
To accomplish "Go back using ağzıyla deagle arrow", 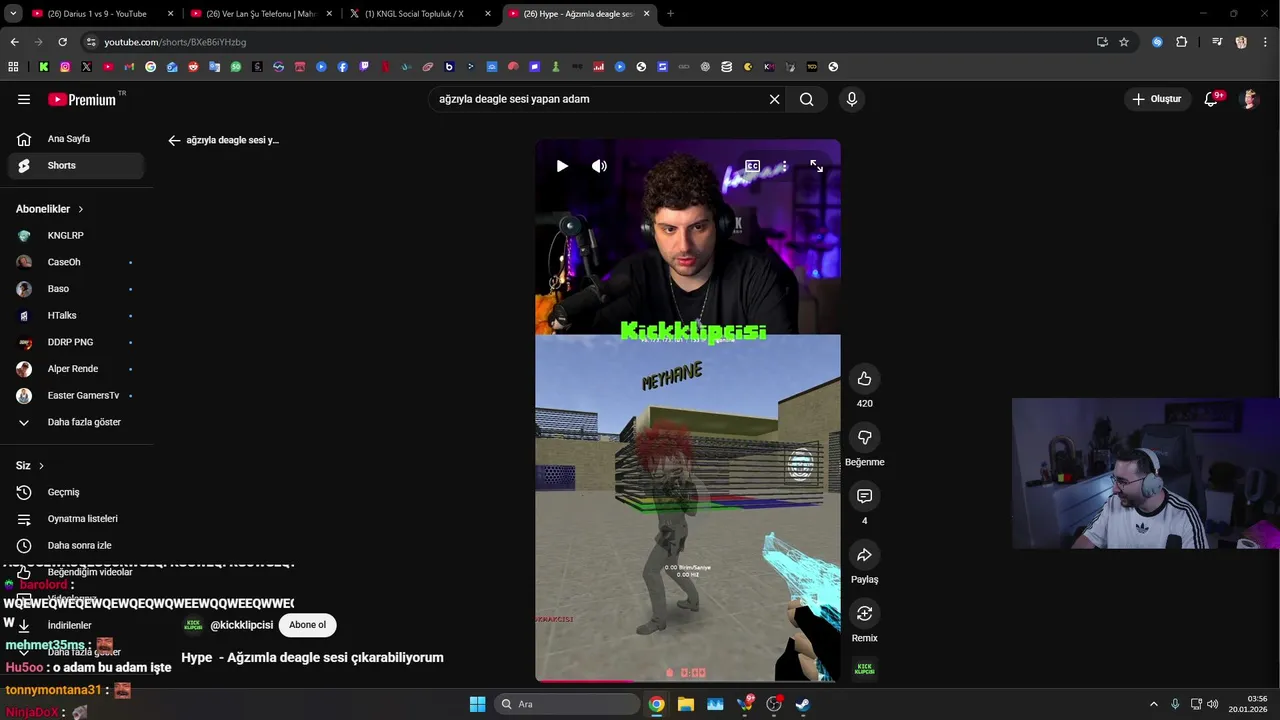I will pos(174,140).
